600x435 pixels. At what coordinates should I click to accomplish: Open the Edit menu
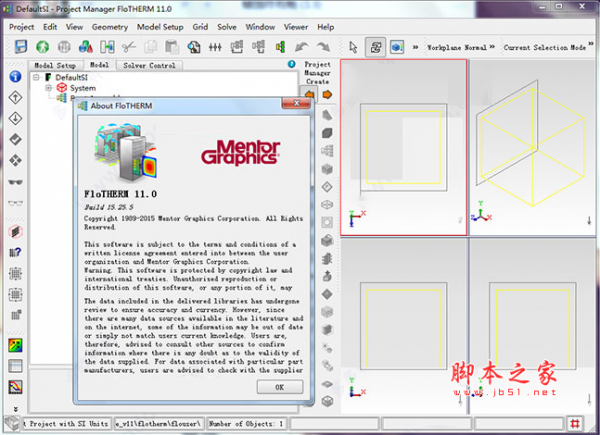click(50, 27)
